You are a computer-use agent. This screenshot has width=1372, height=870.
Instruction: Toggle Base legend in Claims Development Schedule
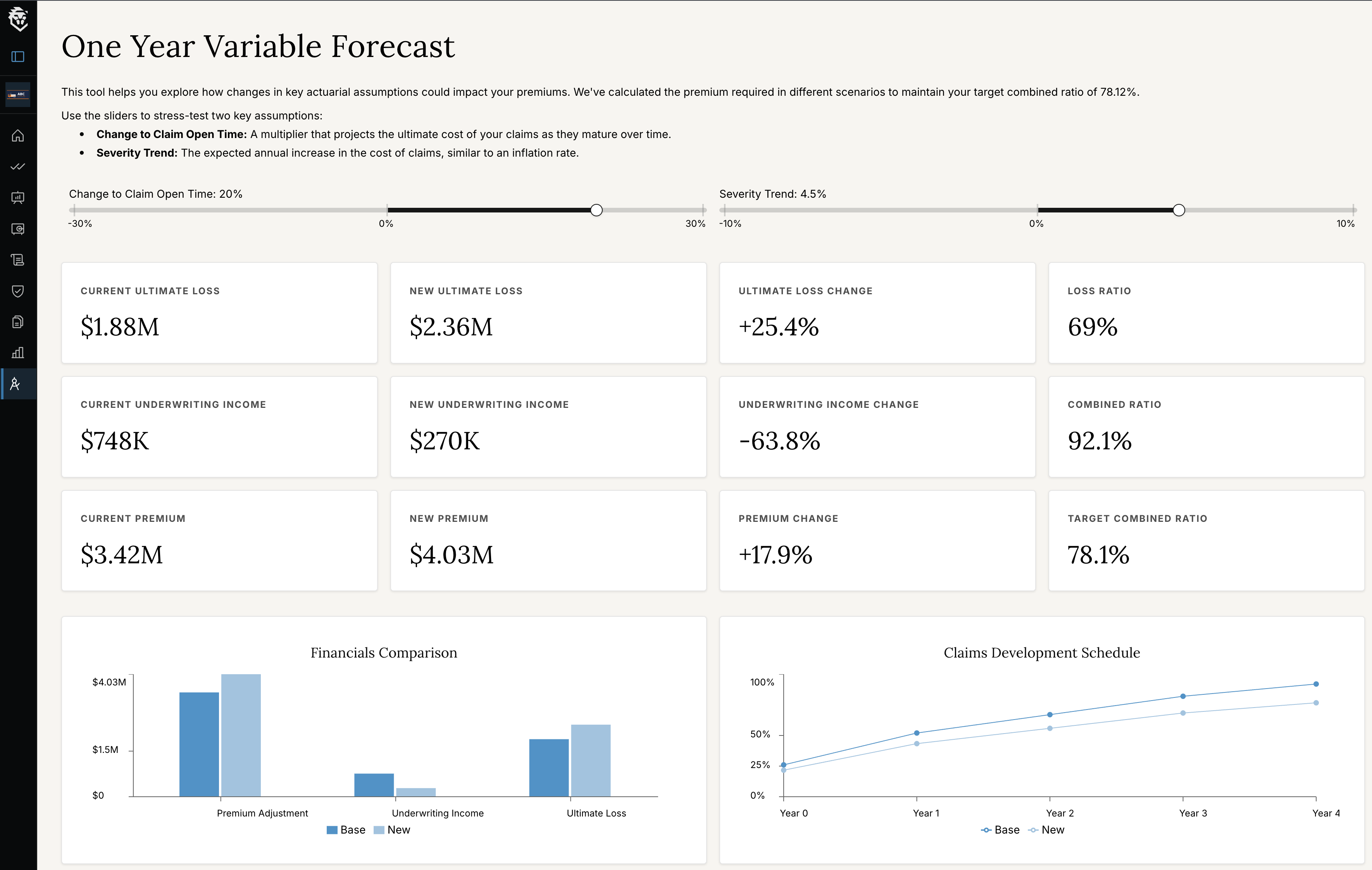(1000, 830)
